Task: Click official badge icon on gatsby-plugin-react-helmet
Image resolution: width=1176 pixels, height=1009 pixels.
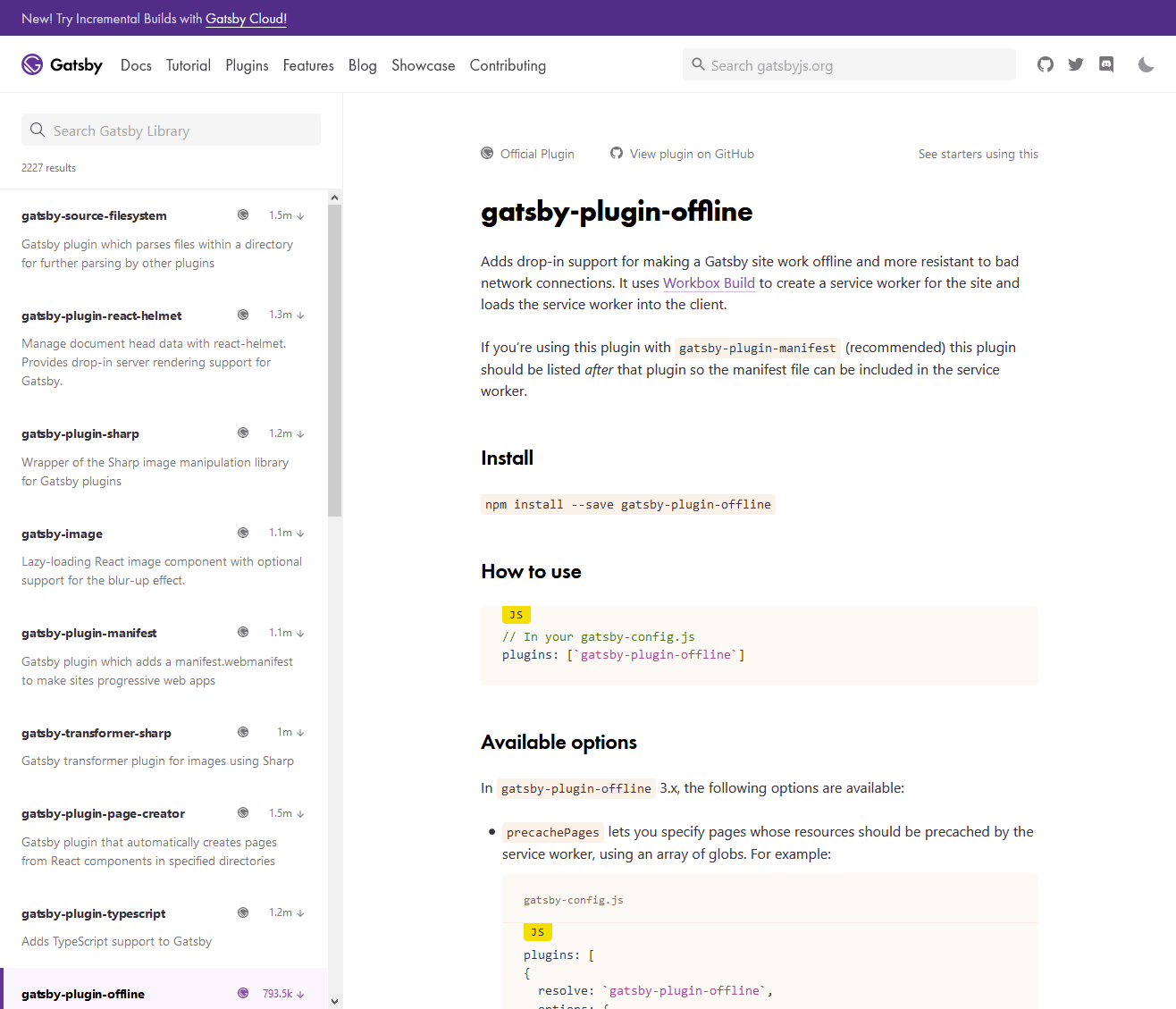Action: pyautogui.click(x=243, y=315)
